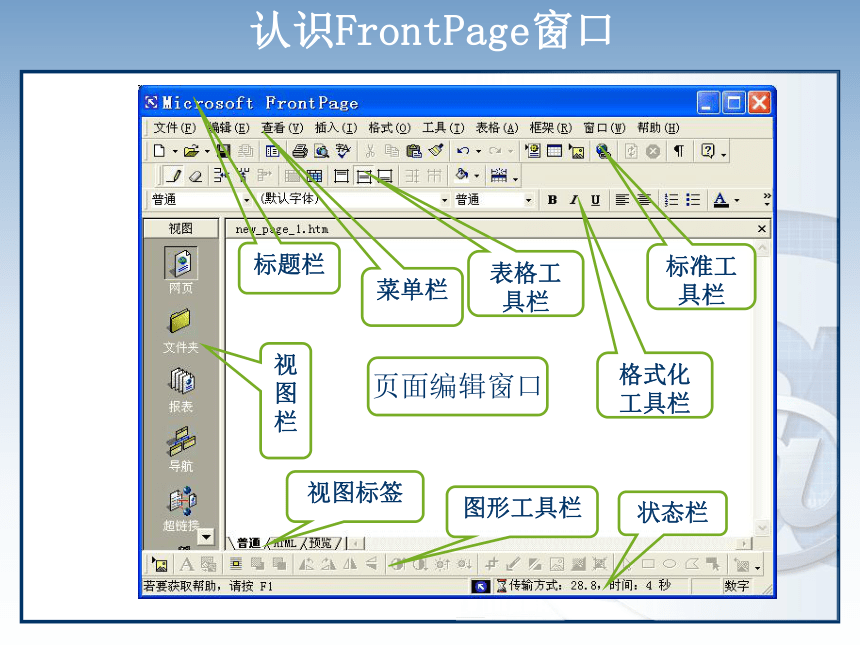Click the Insert Hyperlink globe icon
This screenshot has width=860, height=645.
tap(603, 151)
